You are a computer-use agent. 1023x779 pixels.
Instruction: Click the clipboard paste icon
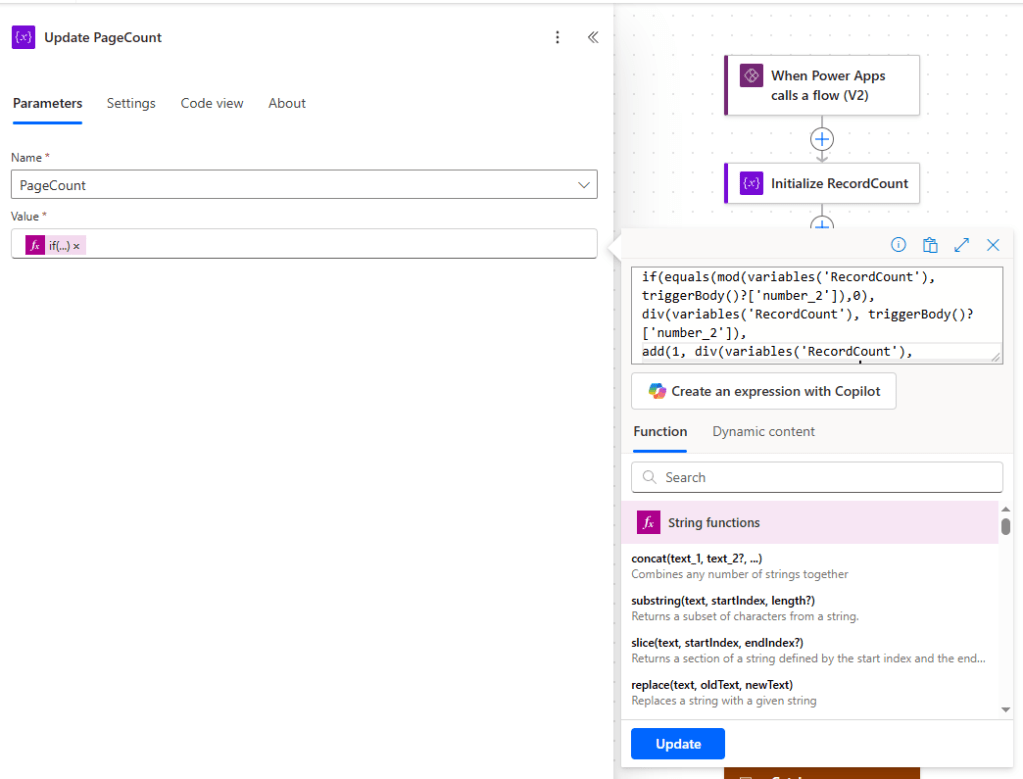pos(930,245)
